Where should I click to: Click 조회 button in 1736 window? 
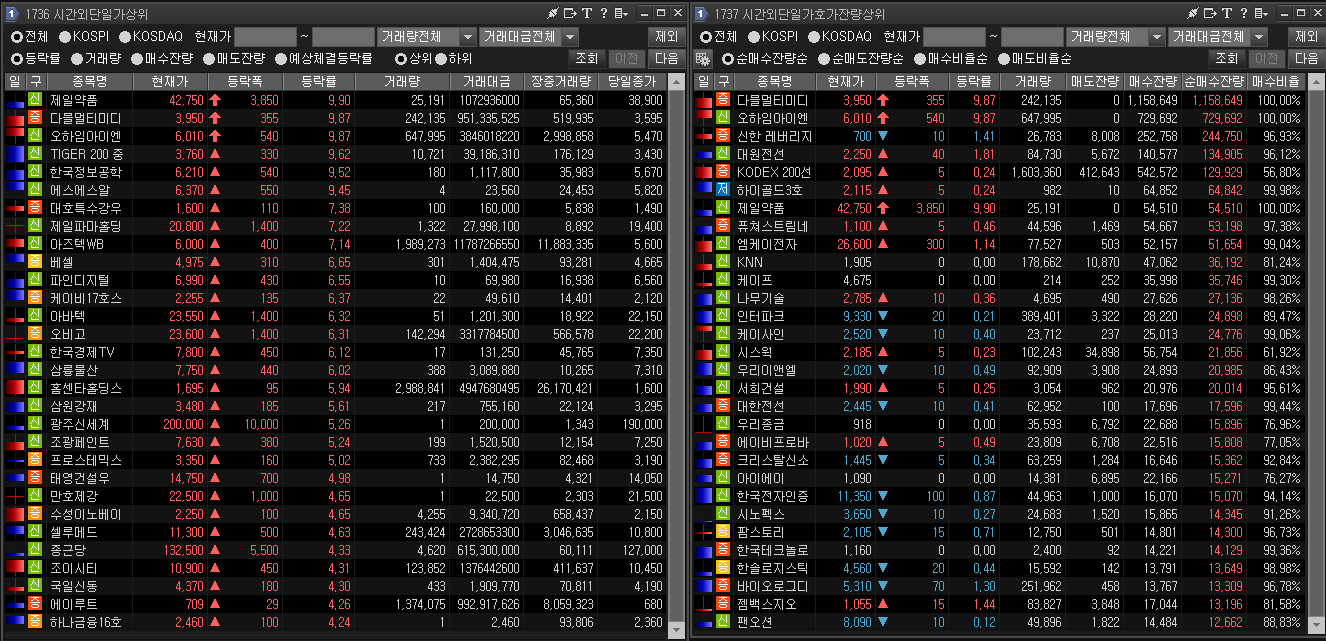tap(587, 59)
